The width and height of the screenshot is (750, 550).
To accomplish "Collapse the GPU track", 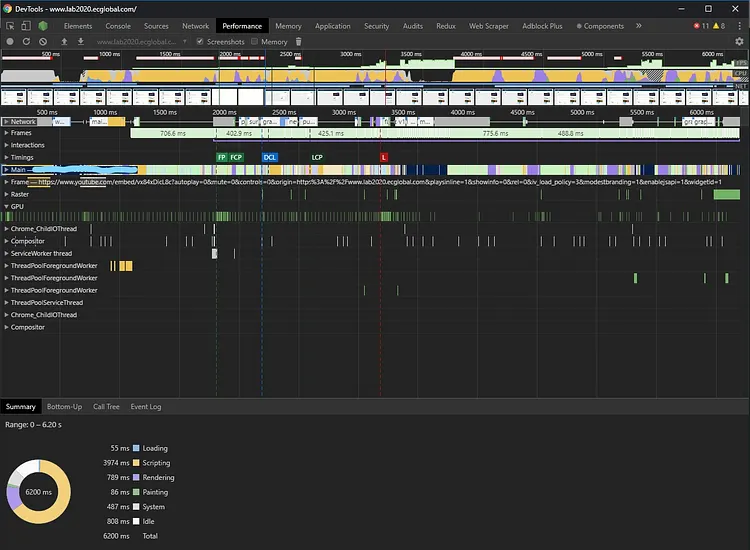I will tap(6, 207).
